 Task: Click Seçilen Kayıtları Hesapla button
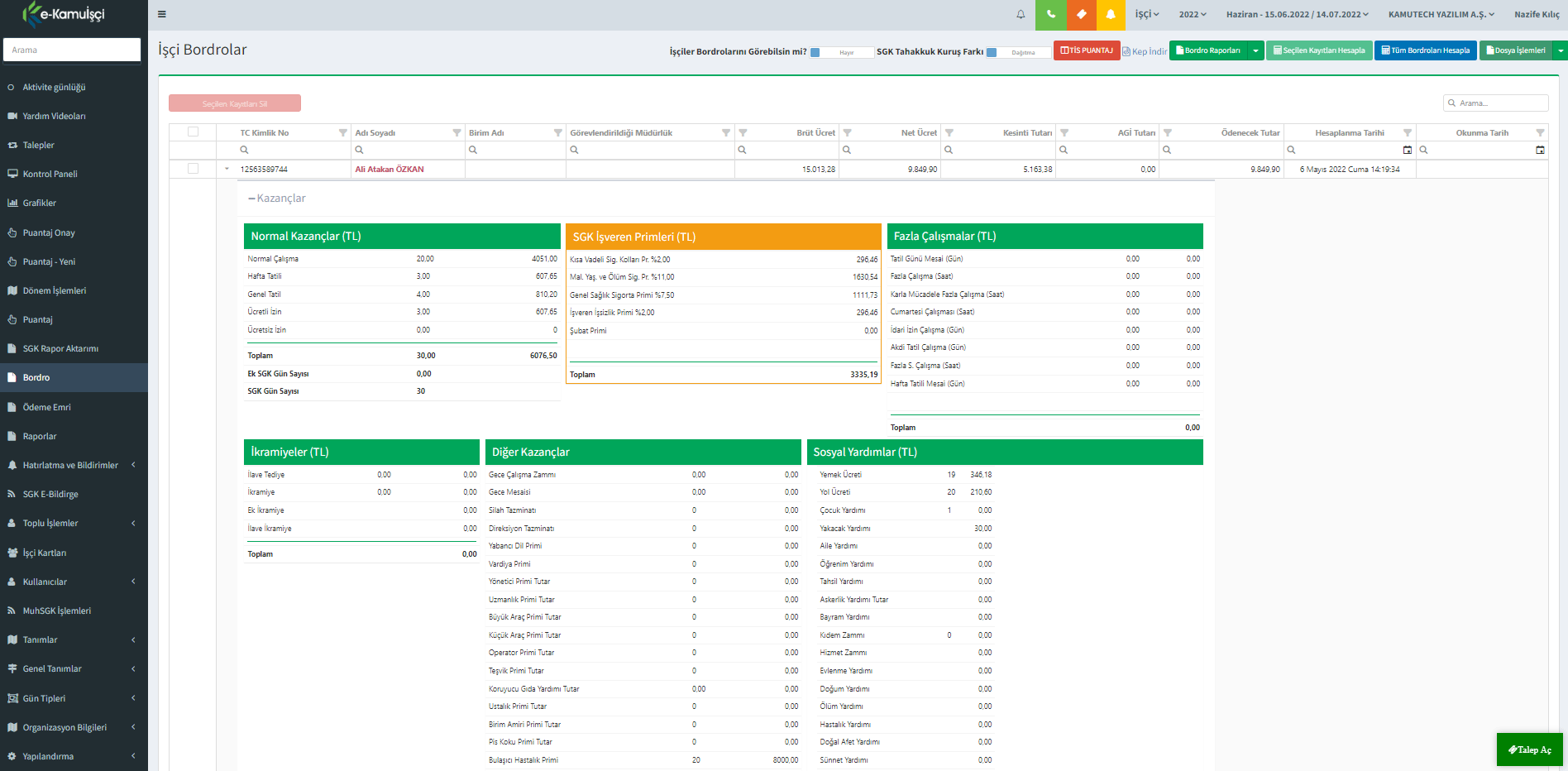pos(1319,50)
